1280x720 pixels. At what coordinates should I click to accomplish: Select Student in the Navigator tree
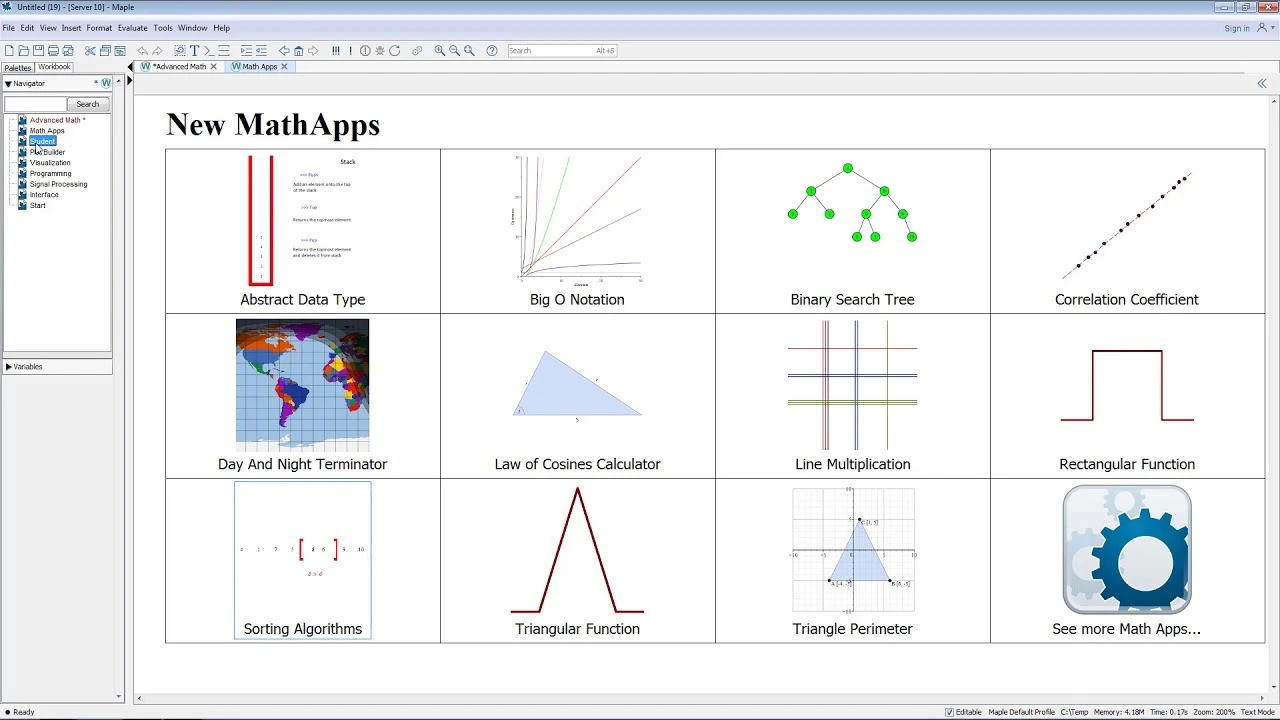tap(42, 142)
